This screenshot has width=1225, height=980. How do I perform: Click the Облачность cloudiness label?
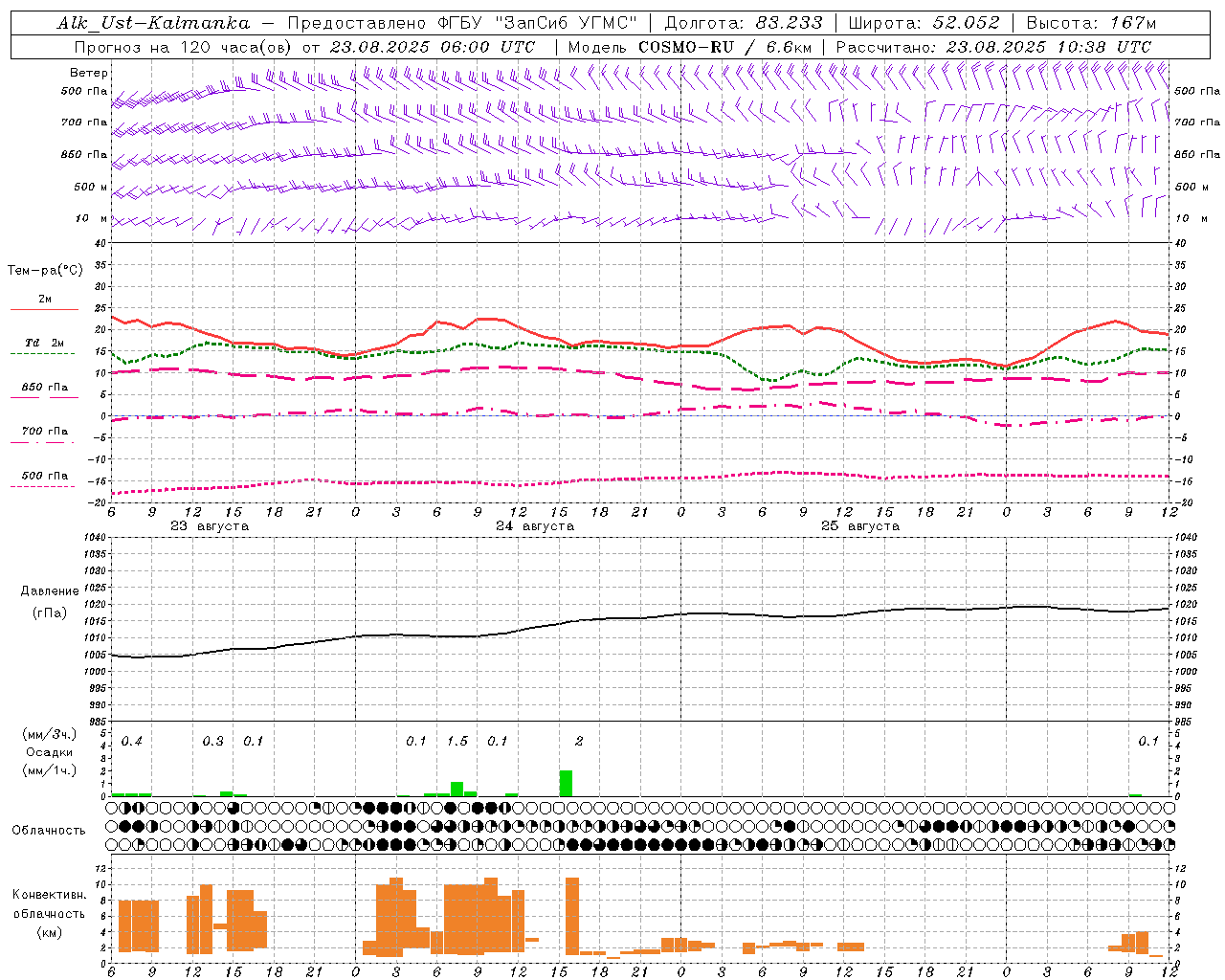[49, 831]
